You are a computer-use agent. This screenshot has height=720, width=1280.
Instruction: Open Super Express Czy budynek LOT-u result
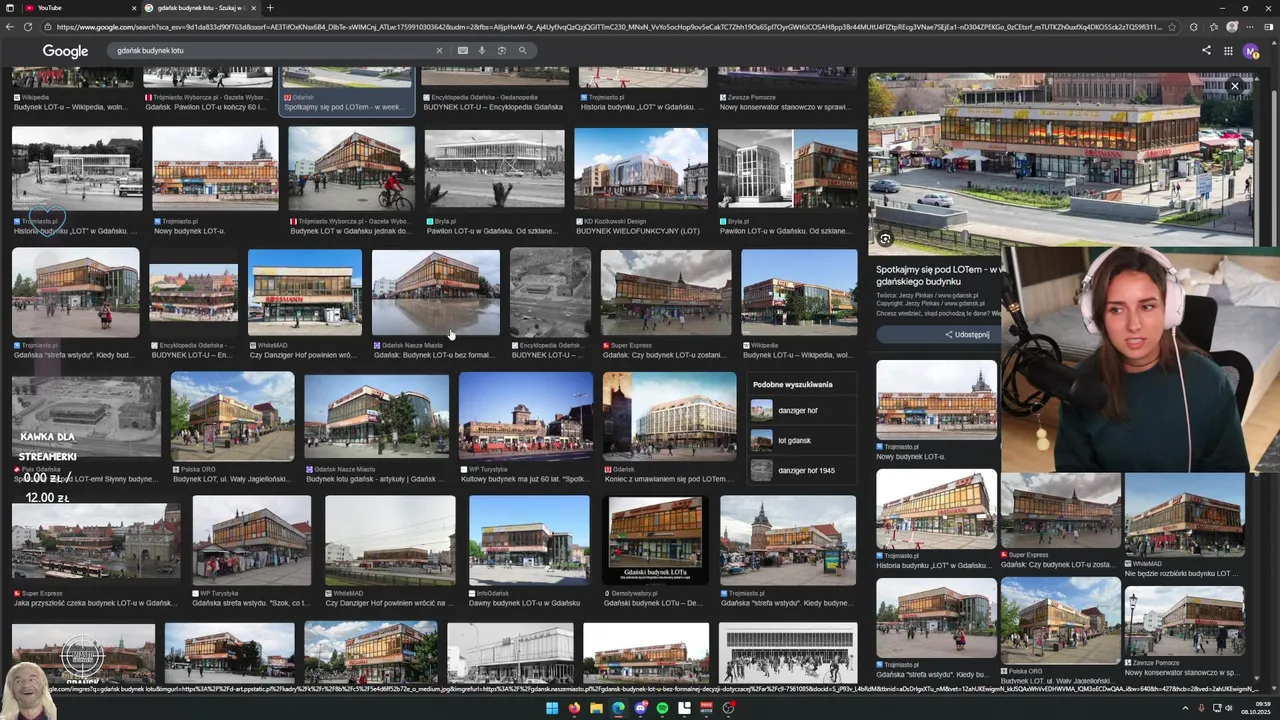[667, 292]
